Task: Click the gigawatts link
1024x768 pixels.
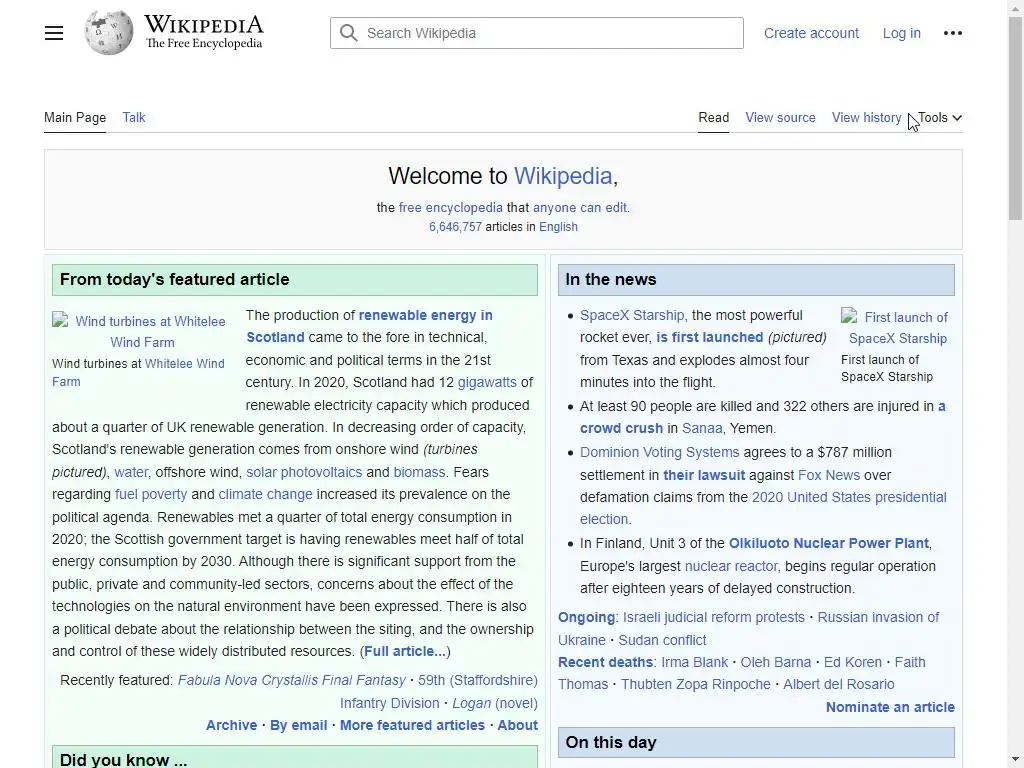Action: coord(487,382)
